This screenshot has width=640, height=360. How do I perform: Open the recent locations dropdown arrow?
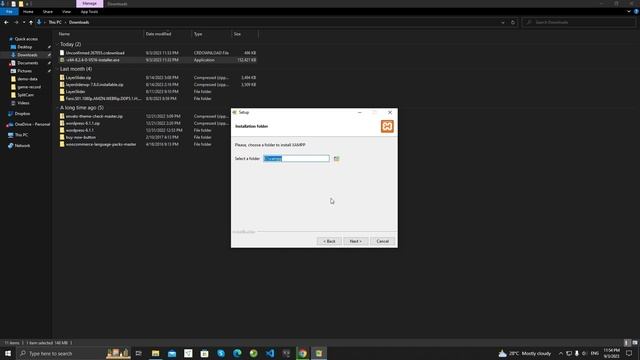pyautogui.click(x=24, y=22)
